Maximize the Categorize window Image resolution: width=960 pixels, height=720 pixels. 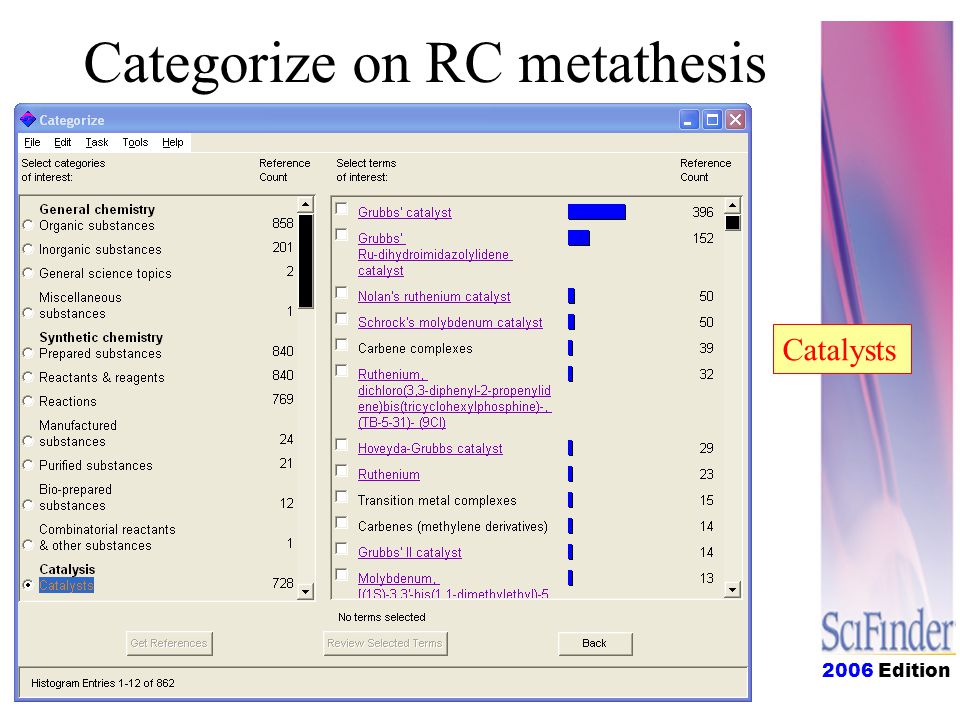[712, 119]
